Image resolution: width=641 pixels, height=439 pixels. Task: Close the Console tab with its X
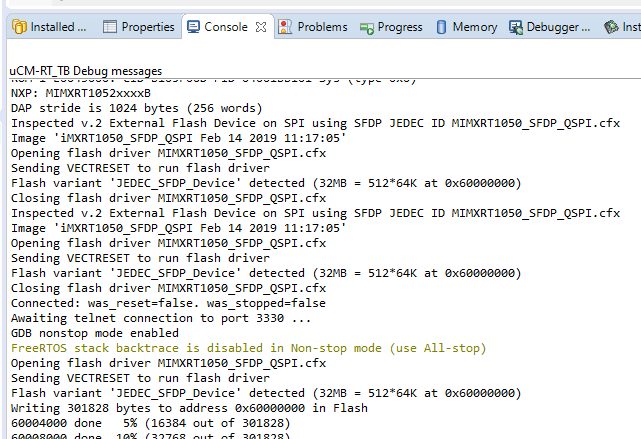(x=261, y=27)
